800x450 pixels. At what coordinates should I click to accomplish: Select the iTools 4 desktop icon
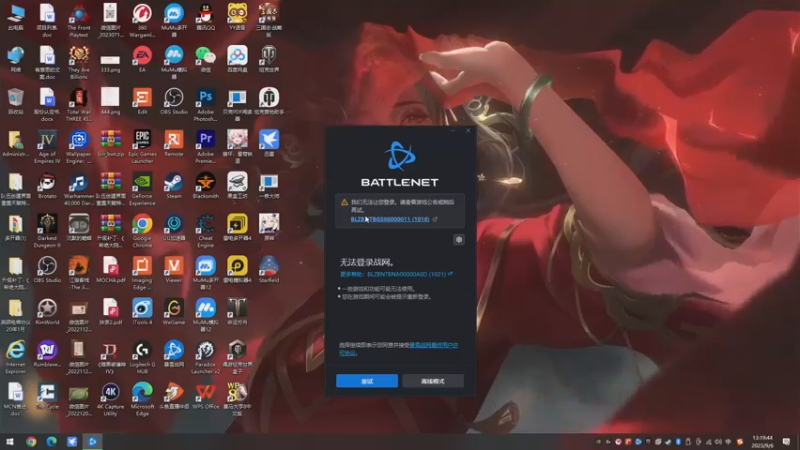(x=142, y=312)
